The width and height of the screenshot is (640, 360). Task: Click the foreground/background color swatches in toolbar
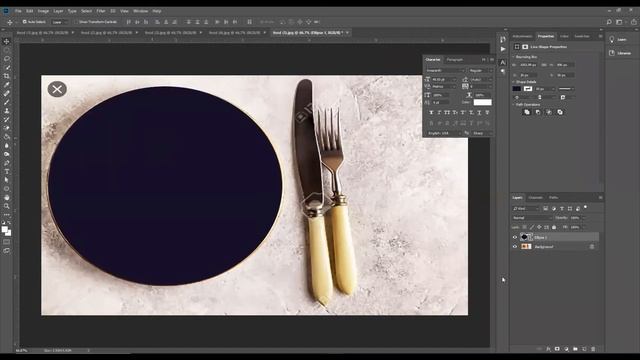[6, 231]
